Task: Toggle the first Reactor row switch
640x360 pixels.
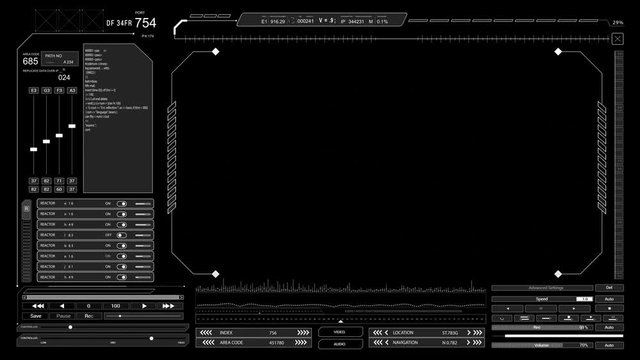Action: pos(122,203)
